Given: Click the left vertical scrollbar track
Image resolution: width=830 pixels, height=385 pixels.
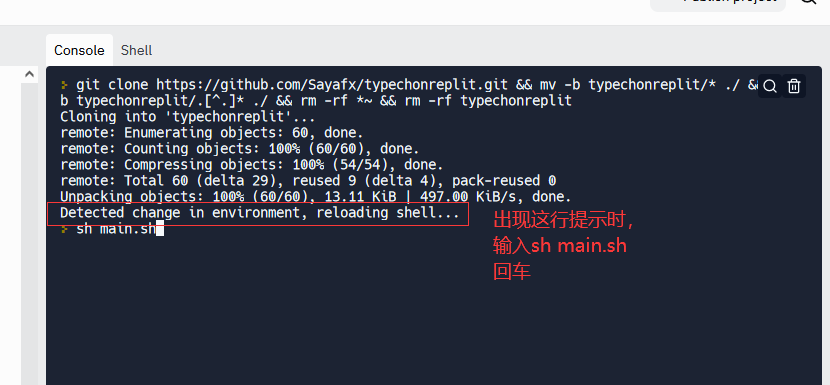Looking at the screenshot, I should [x=29, y=233].
